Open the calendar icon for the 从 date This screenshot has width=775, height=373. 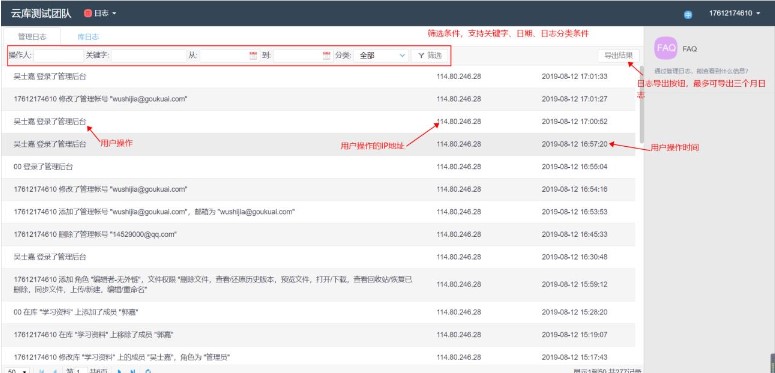[253, 56]
